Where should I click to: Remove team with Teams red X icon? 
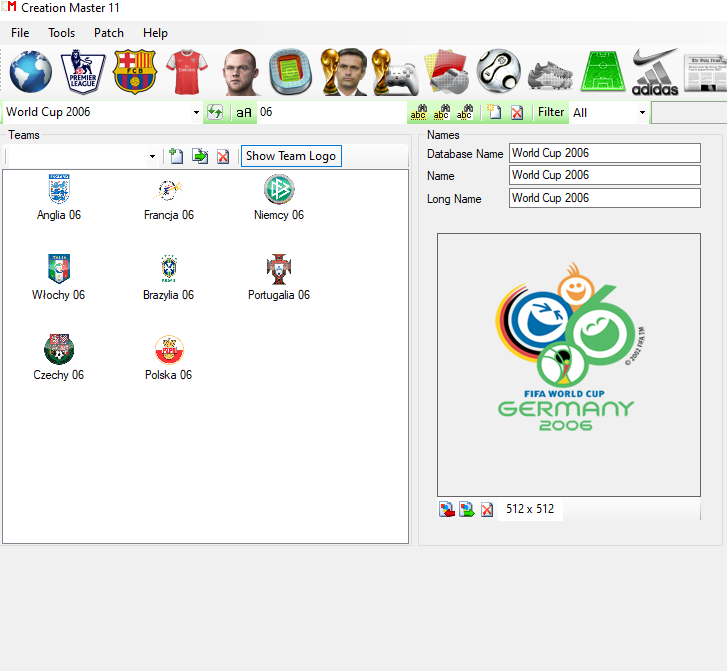223,156
